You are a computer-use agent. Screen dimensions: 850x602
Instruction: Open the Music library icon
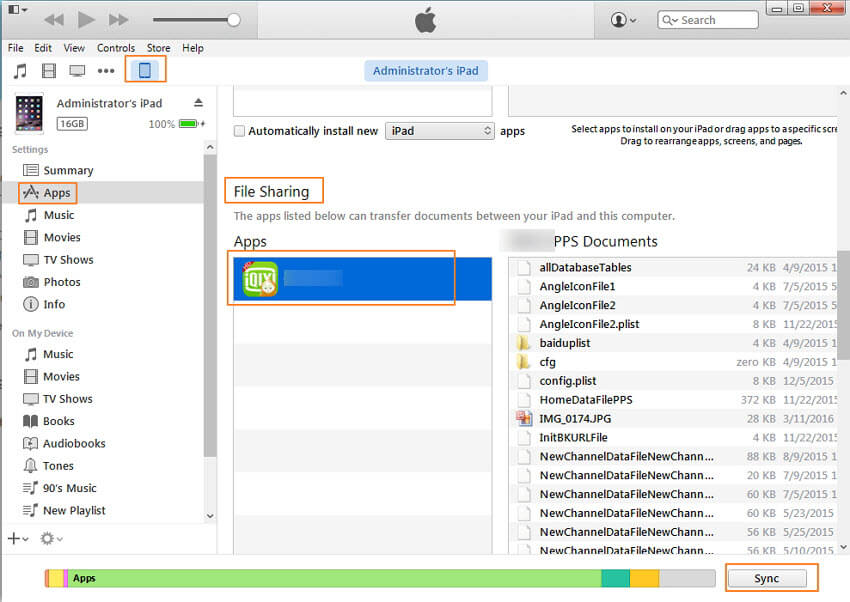[20, 71]
